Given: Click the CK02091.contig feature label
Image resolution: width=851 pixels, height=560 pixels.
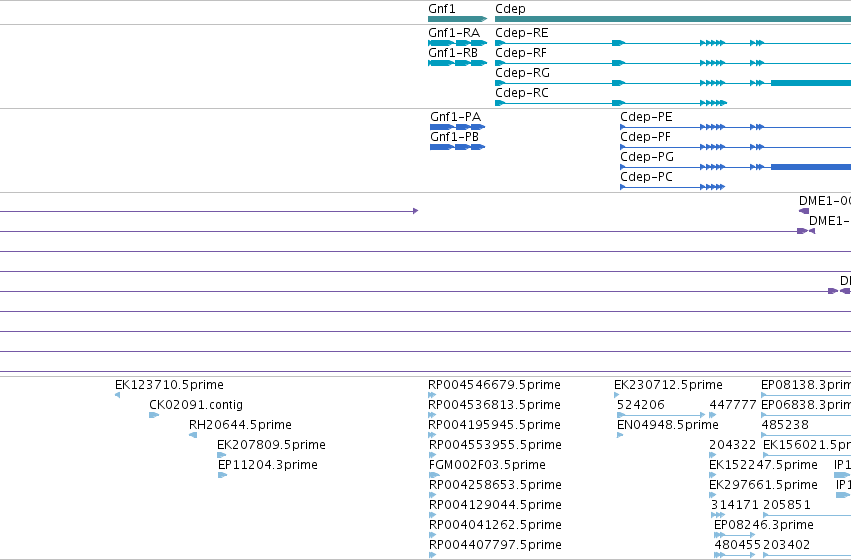Looking at the screenshot, I should pos(196,405).
